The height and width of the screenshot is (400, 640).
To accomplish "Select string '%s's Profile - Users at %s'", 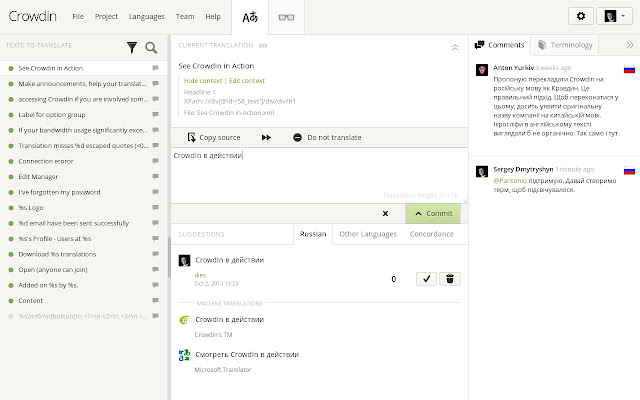I will [84, 239].
